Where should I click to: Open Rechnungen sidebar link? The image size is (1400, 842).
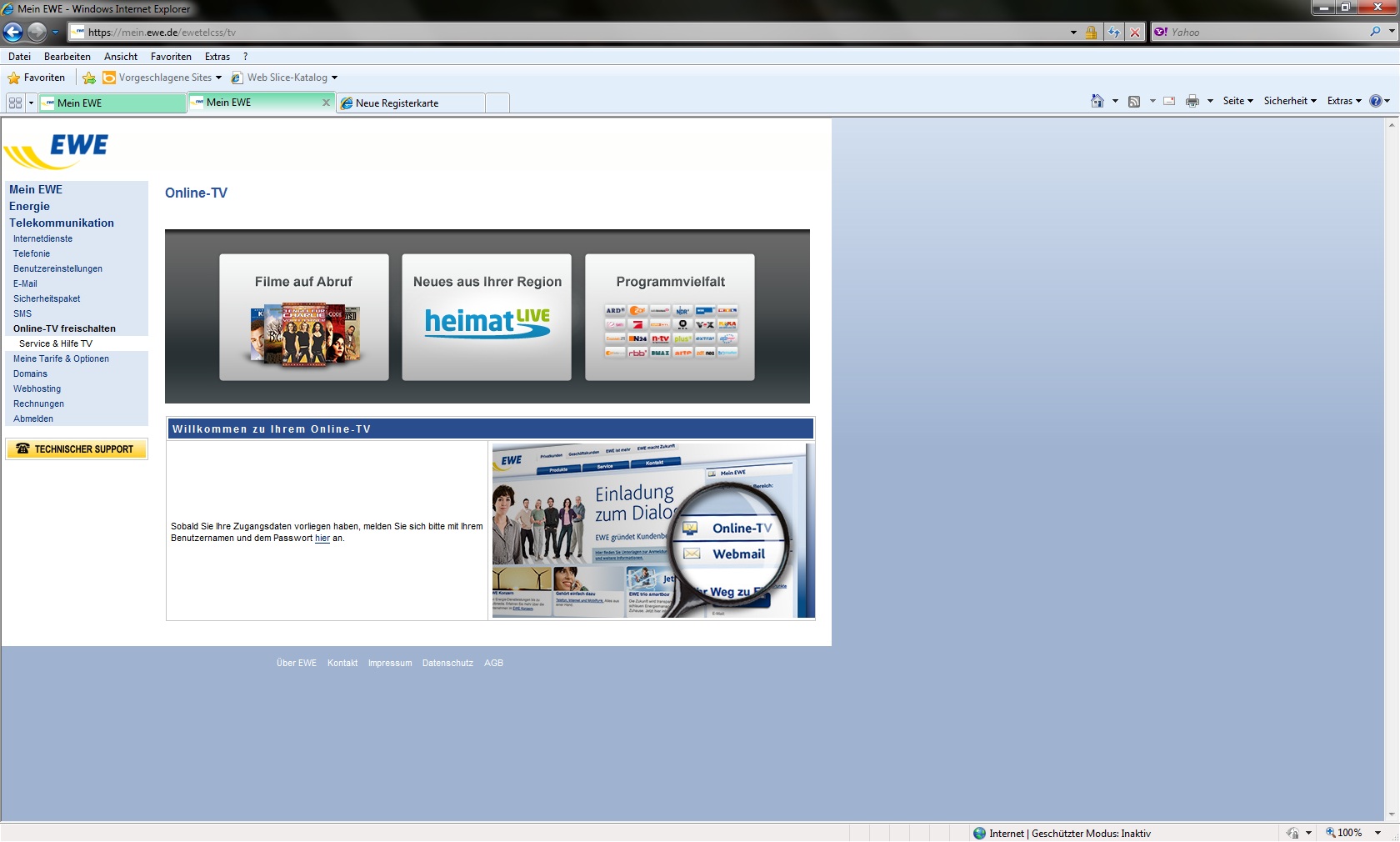coord(38,403)
